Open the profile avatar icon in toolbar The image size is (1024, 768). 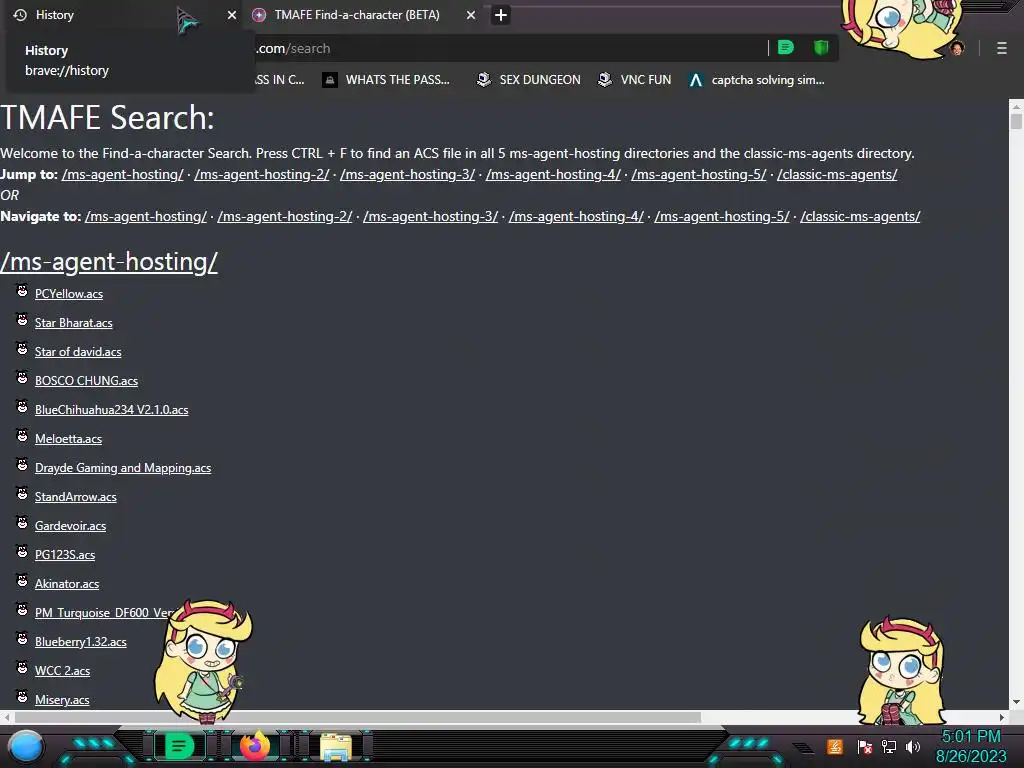coord(957,48)
